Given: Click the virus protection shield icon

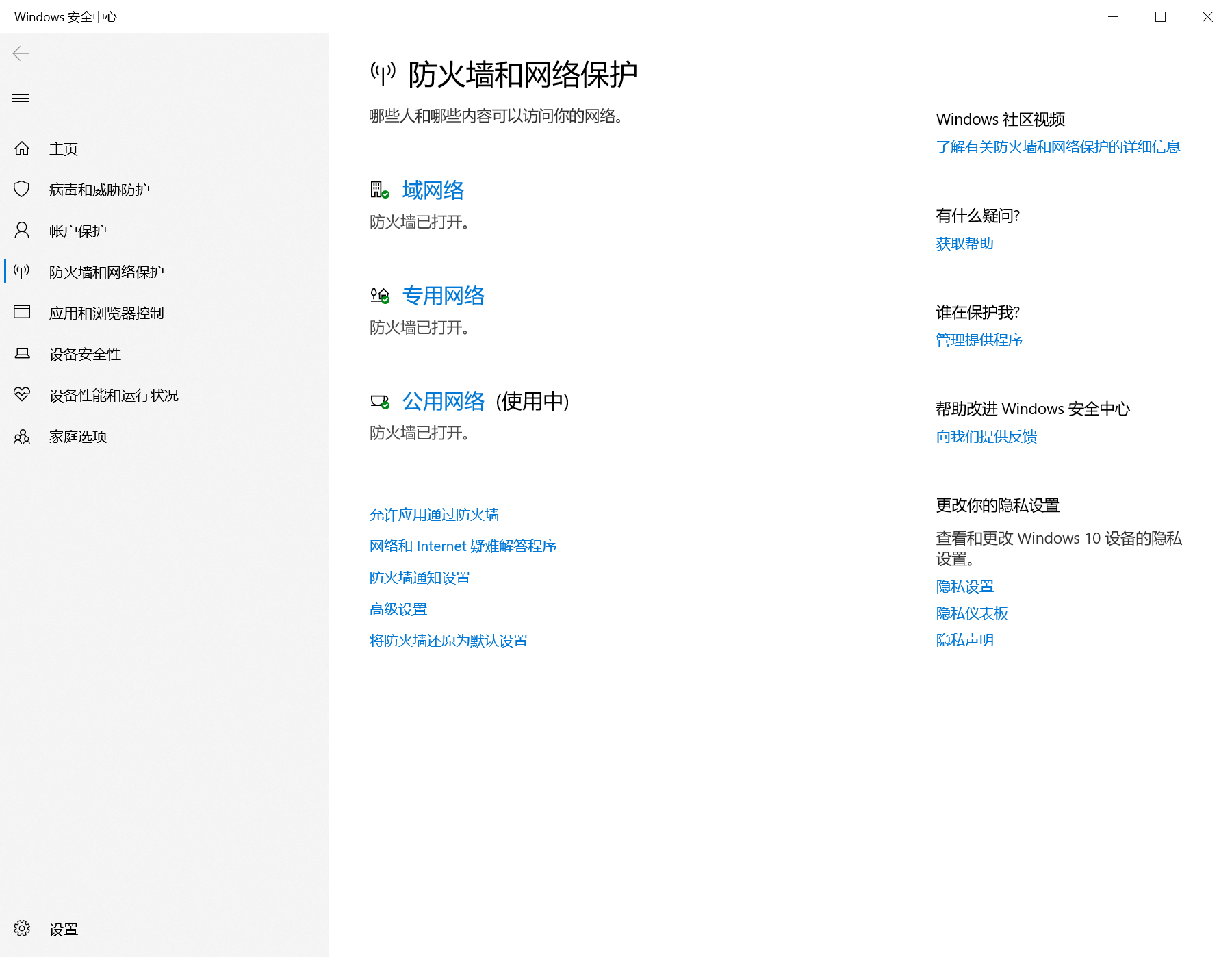Looking at the screenshot, I should 22,190.
